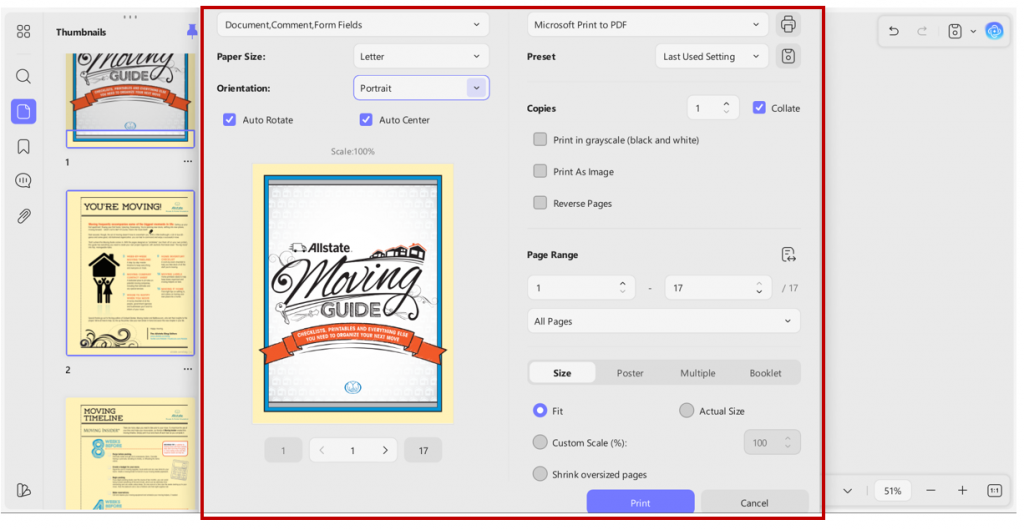Toggle the Auto Center checkbox
This screenshot has height=530, width=1024.
tap(366, 119)
